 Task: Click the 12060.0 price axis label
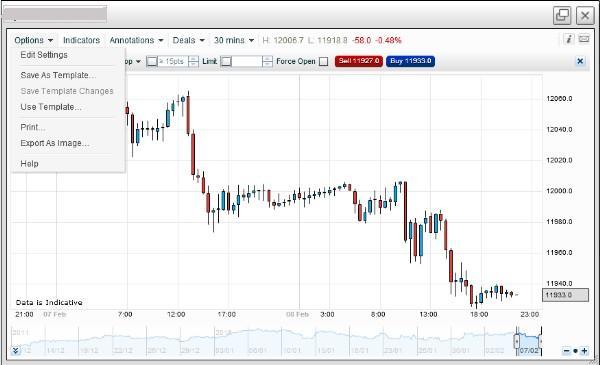pos(559,99)
